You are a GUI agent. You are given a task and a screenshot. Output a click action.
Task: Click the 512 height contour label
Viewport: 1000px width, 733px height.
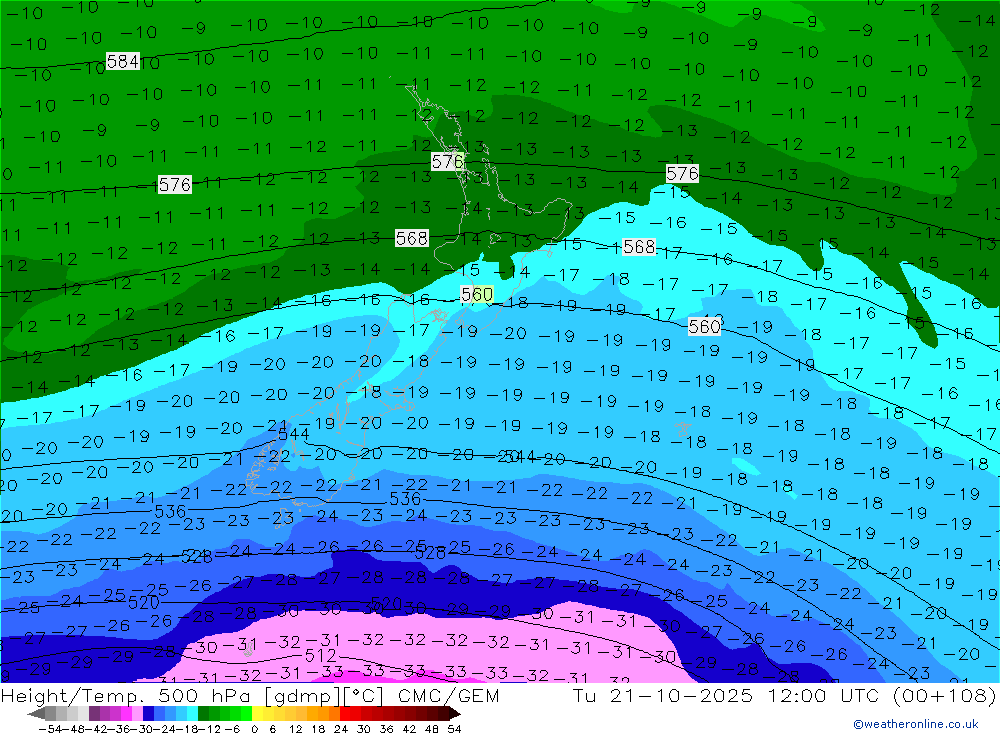(320, 655)
